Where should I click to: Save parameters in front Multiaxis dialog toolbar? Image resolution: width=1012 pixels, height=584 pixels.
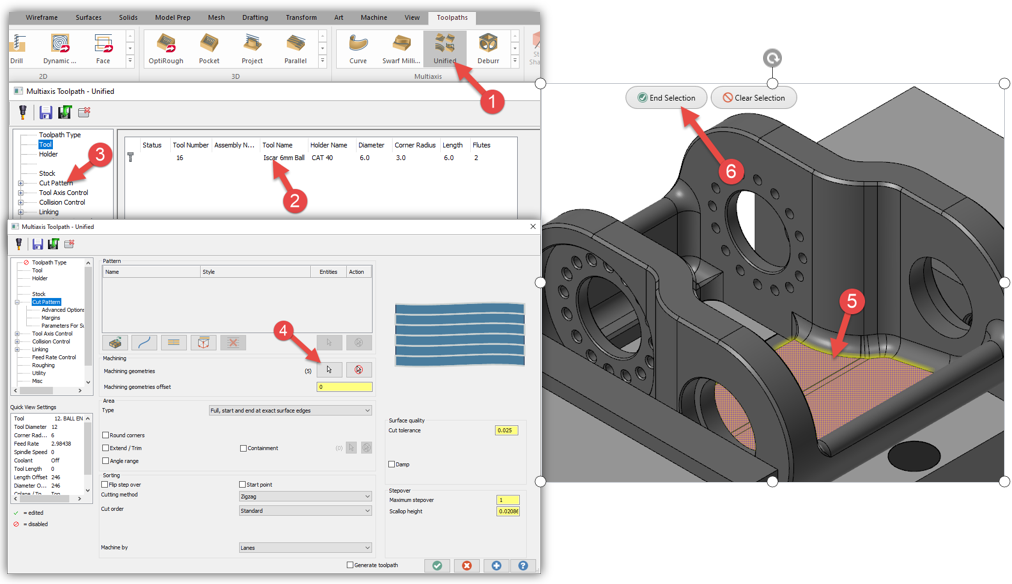tap(37, 244)
